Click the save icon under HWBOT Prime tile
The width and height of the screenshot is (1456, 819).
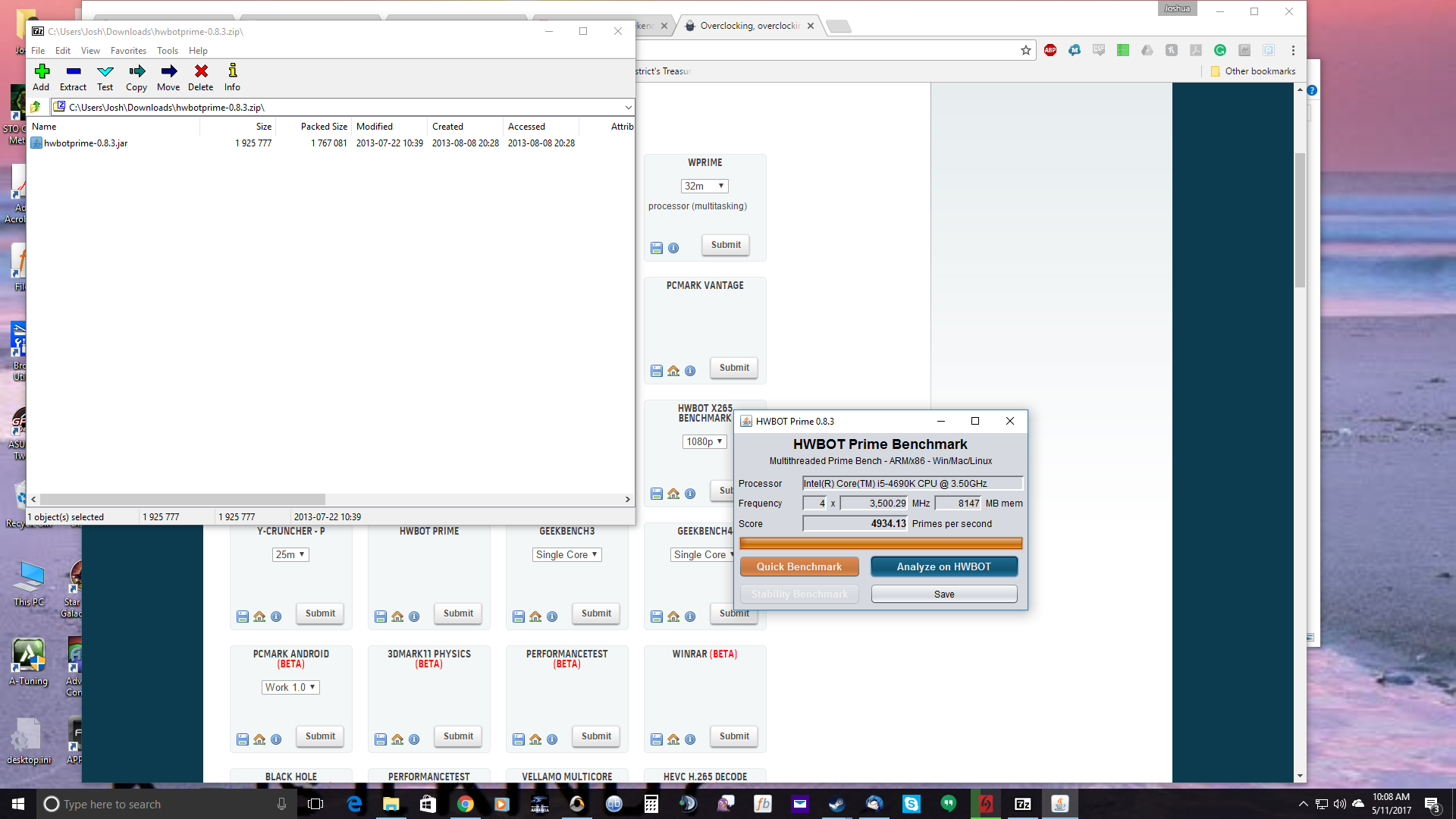pyautogui.click(x=381, y=617)
